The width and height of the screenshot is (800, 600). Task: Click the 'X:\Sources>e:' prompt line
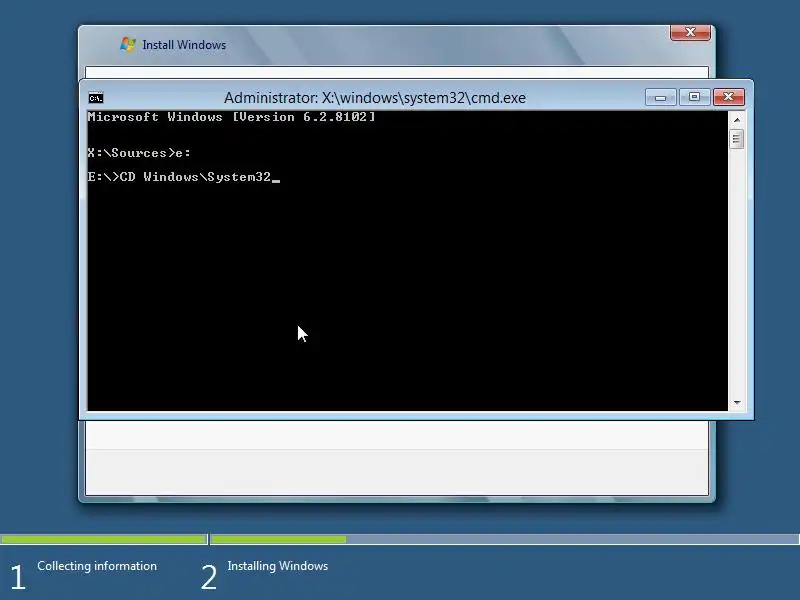click(x=139, y=153)
